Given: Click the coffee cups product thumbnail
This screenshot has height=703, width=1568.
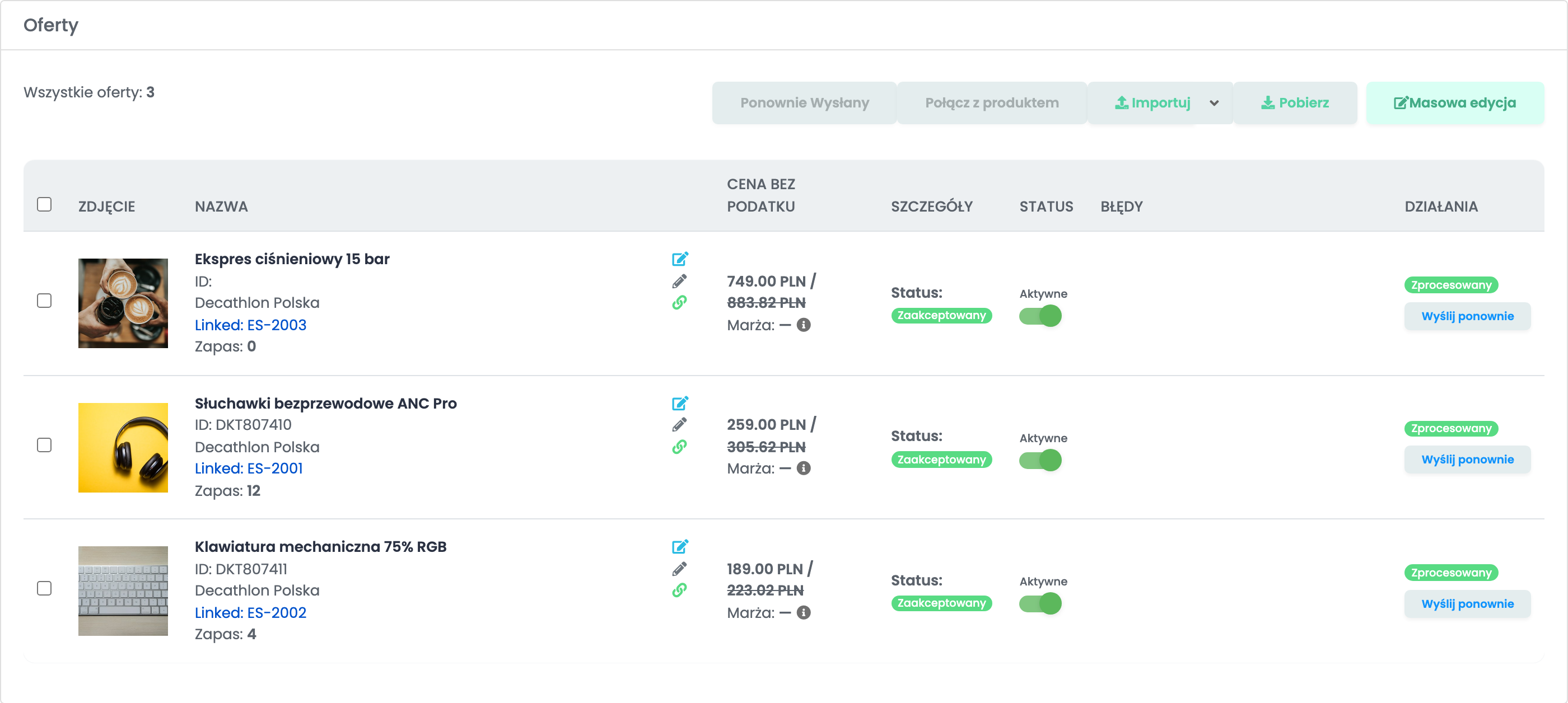Looking at the screenshot, I should coord(123,303).
